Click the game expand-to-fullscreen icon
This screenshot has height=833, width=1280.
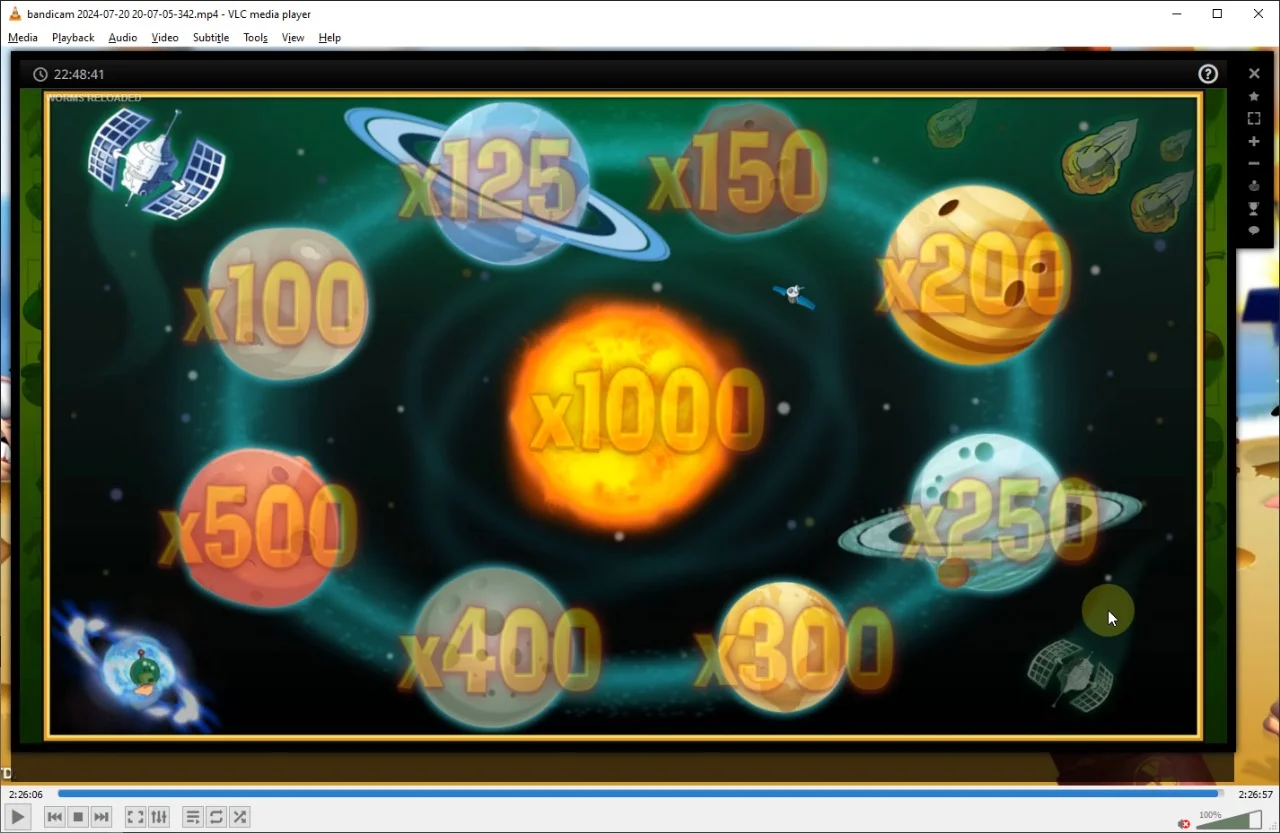[1254, 118]
